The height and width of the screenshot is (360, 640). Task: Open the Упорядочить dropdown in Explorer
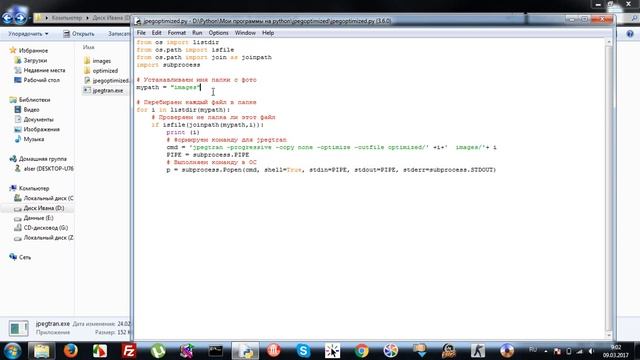pyautogui.click(x=28, y=34)
